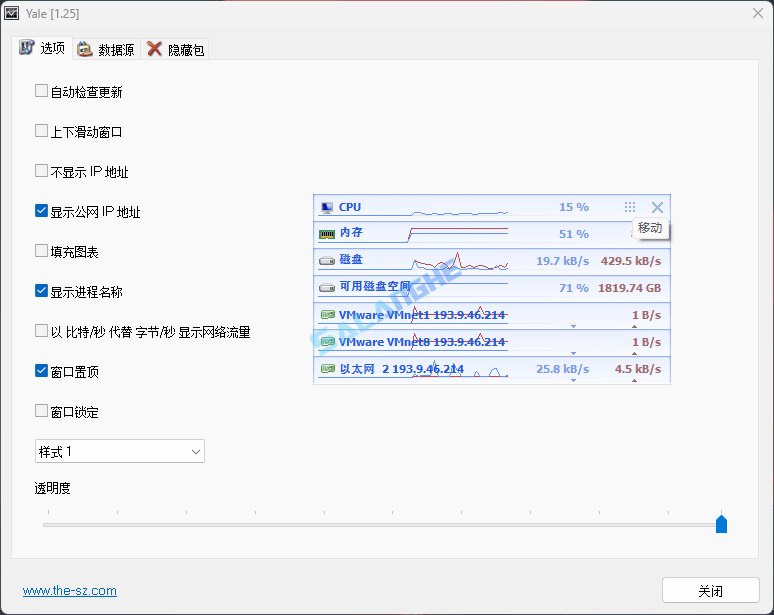Click the 以太网 2 network adapter icon
The width and height of the screenshot is (774, 615).
click(328, 368)
